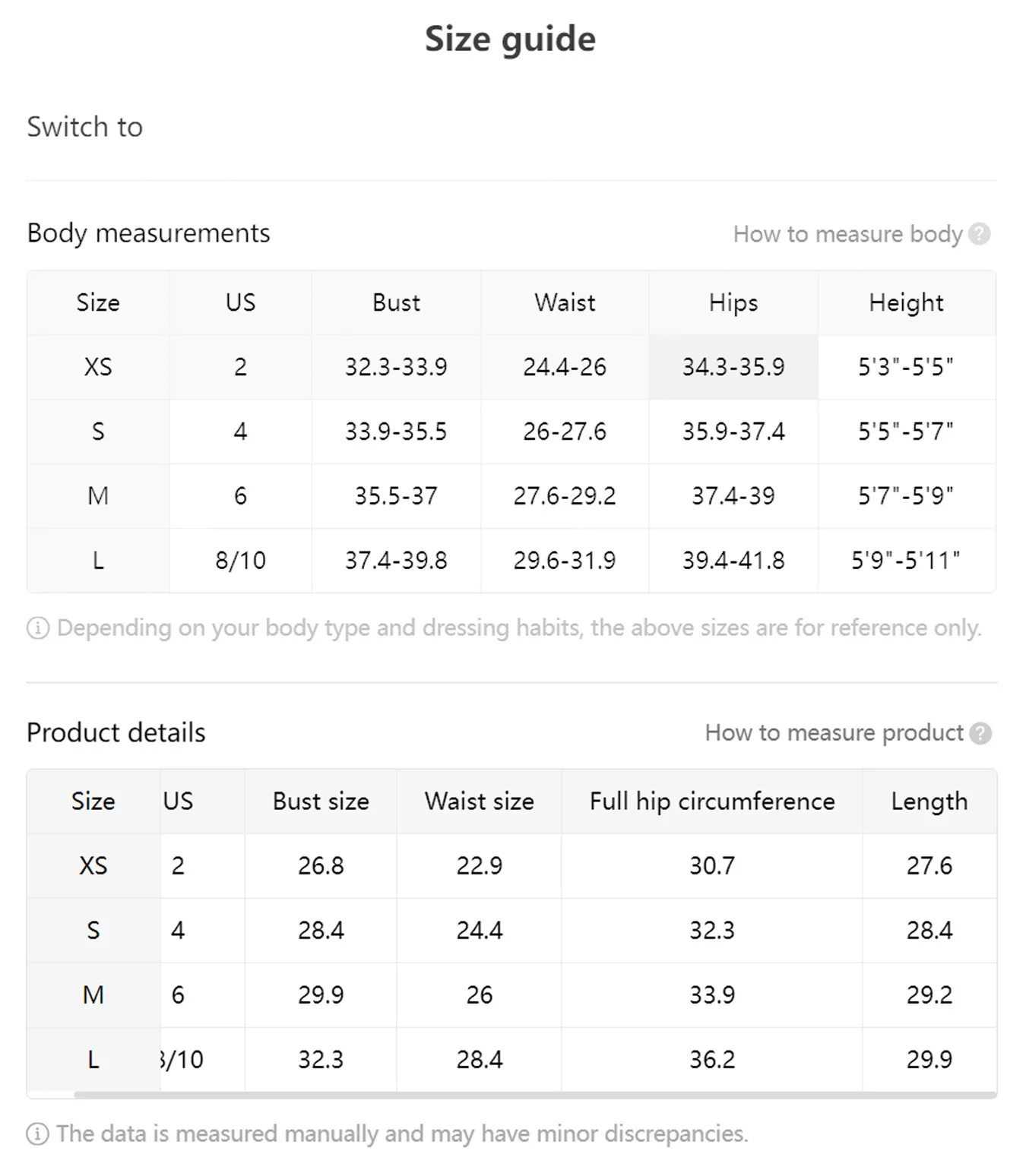Select the highlighted Hips cell 34.3-35.9
The image size is (1026, 1176).
(x=733, y=367)
